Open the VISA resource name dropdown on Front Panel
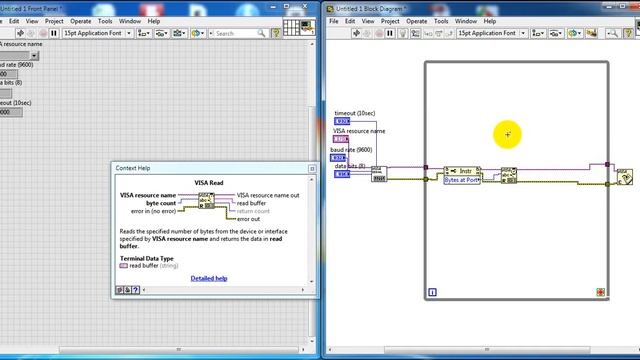This screenshot has height=360, width=640. pos(34,56)
